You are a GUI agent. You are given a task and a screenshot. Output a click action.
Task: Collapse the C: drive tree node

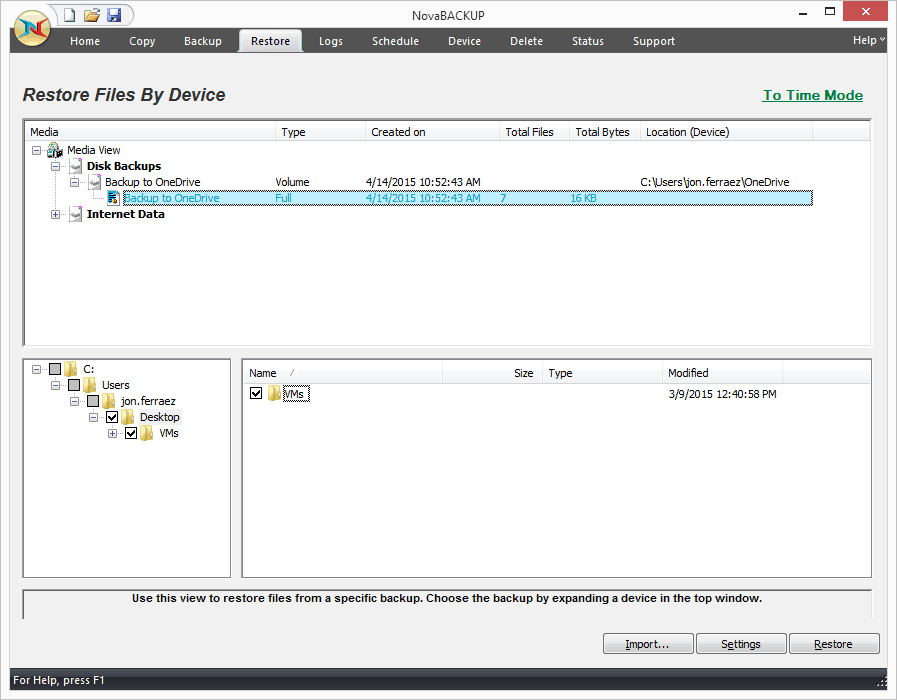pyautogui.click(x=37, y=369)
